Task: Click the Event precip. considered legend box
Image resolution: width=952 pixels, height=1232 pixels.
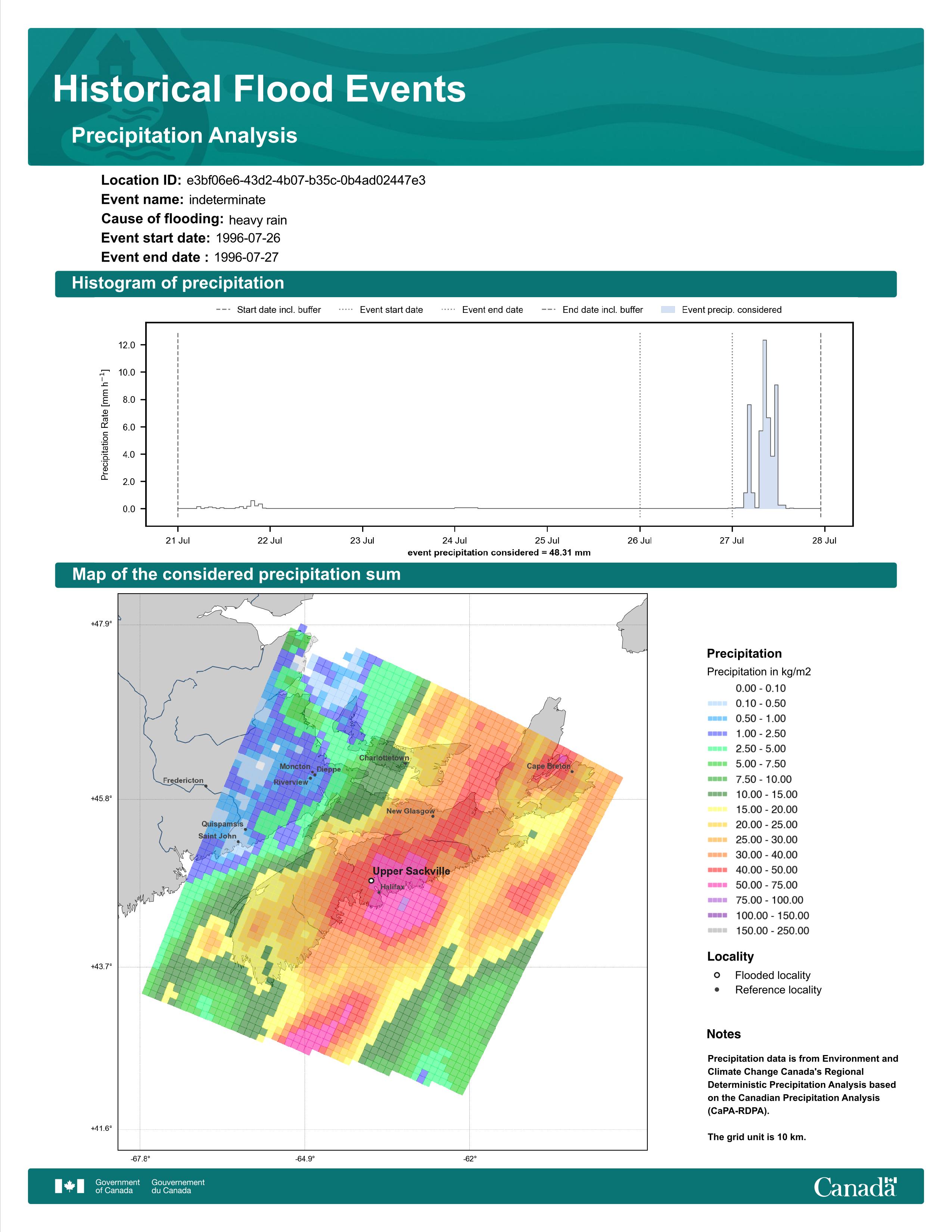Action: 668,310
